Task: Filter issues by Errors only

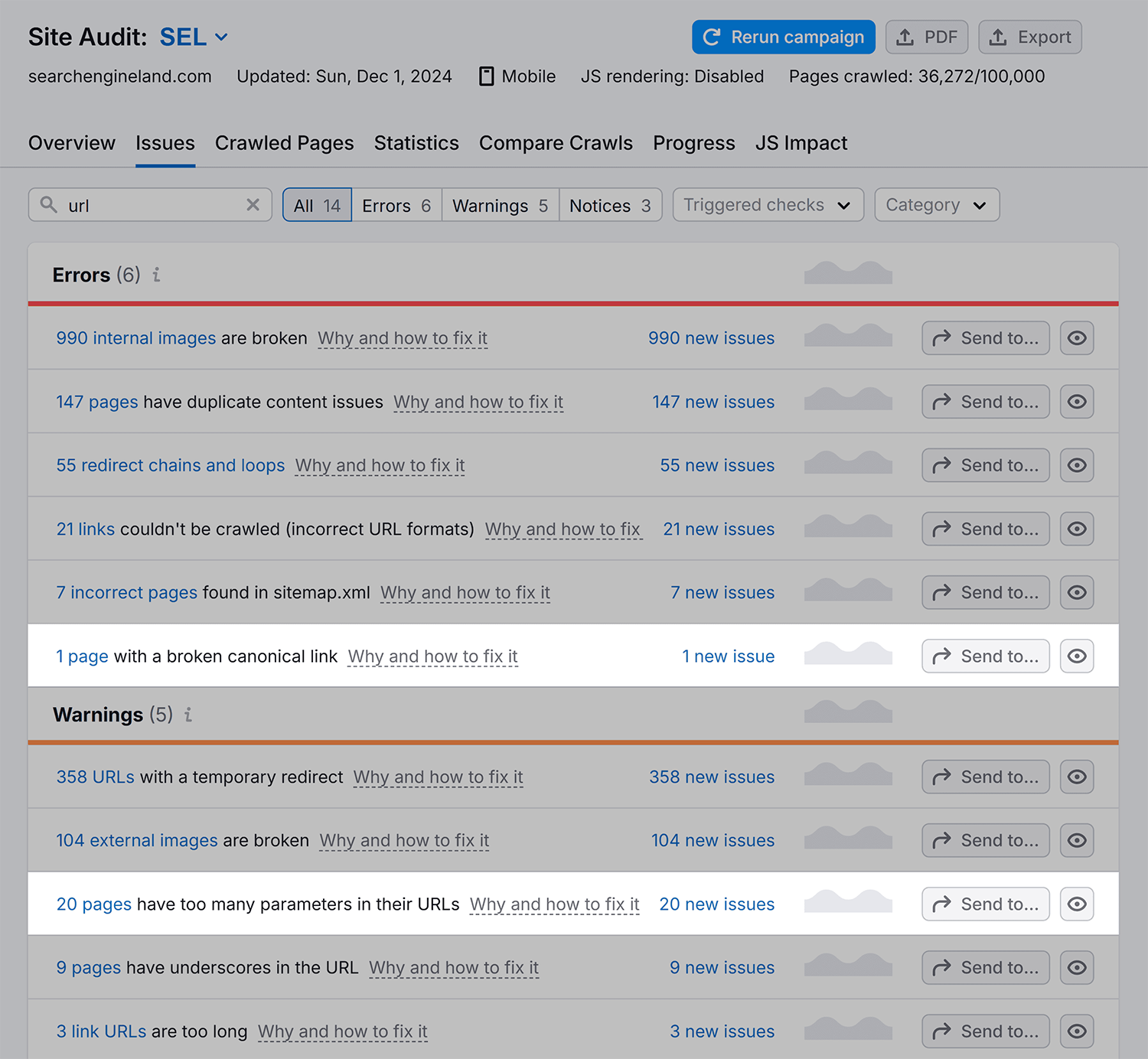Action: (x=396, y=205)
